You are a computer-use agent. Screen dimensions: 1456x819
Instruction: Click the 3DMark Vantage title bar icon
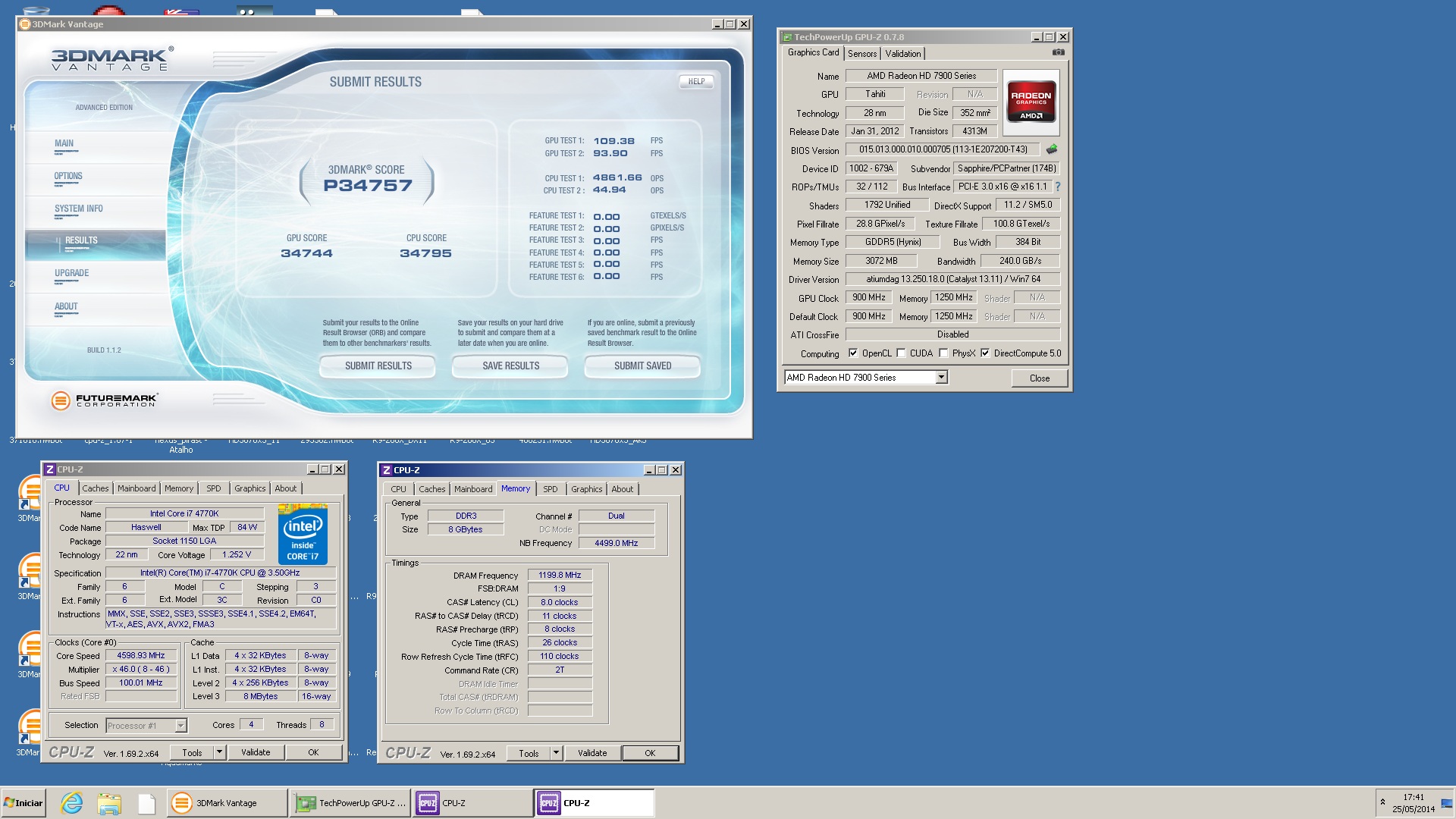click(x=25, y=24)
